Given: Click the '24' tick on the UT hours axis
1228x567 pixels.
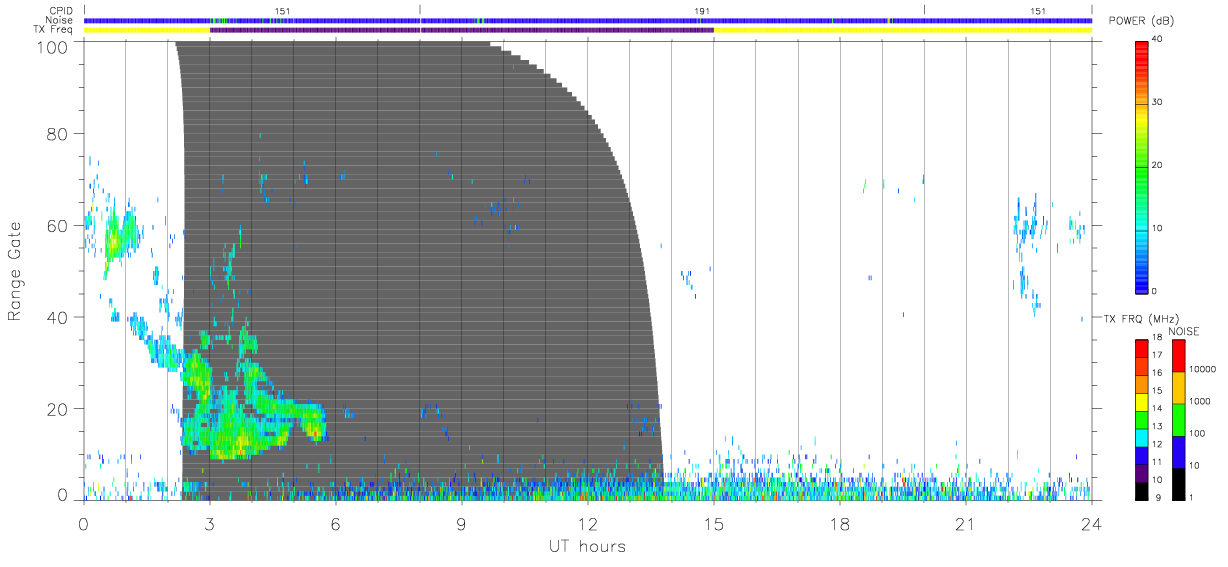Looking at the screenshot, I should (1091, 523).
